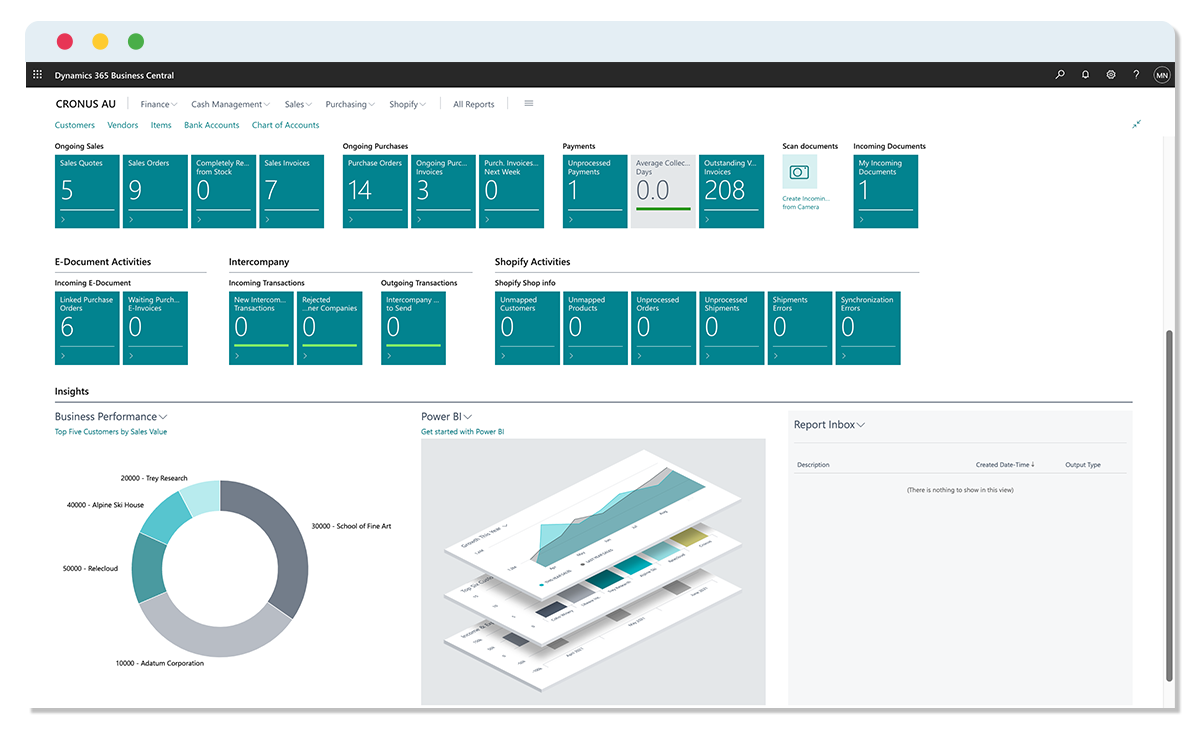Expand the Purchasing menu
1200x730 pixels.
pos(350,104)
